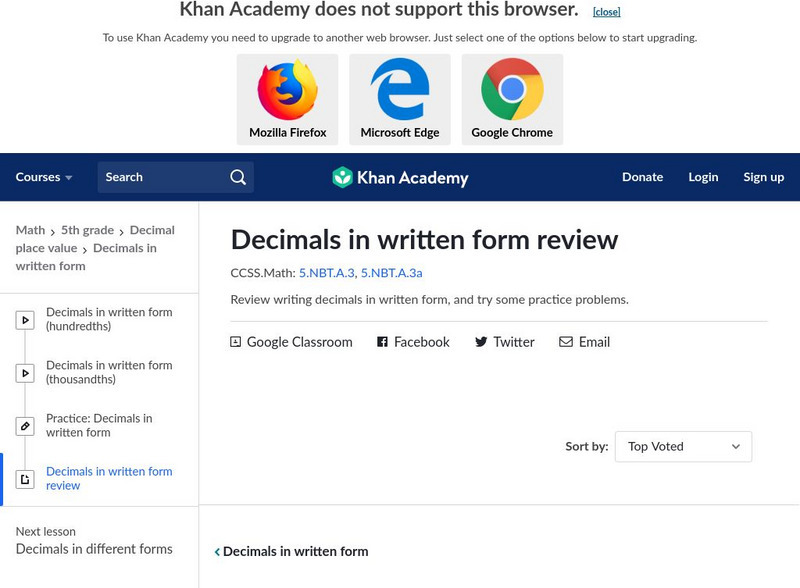Image resolution: width=800 pixels, height=588 pixels.
Task: Click the practice pencil icon in sidebar
Action: (x=25, y=426)
